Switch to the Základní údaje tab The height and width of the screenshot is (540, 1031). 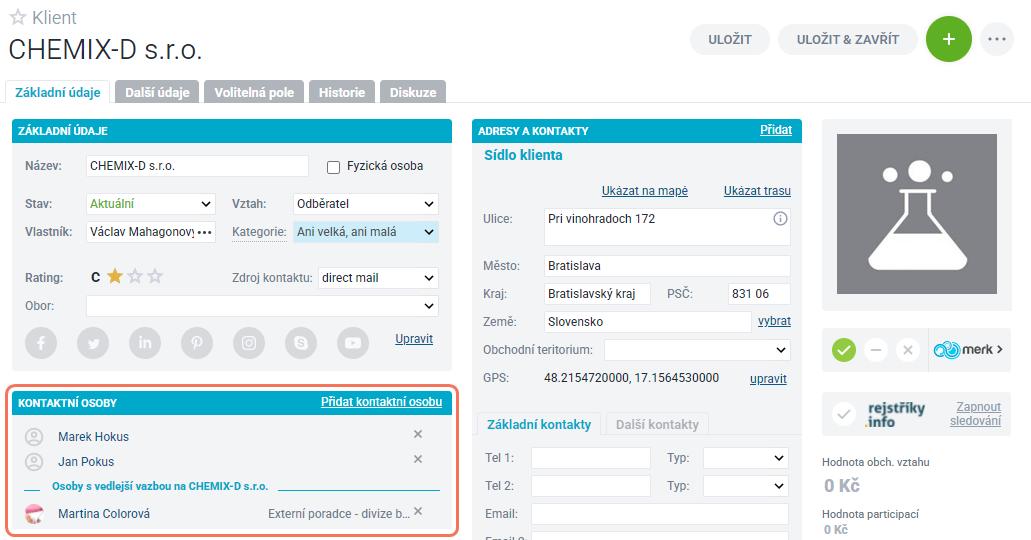[58, 92]
